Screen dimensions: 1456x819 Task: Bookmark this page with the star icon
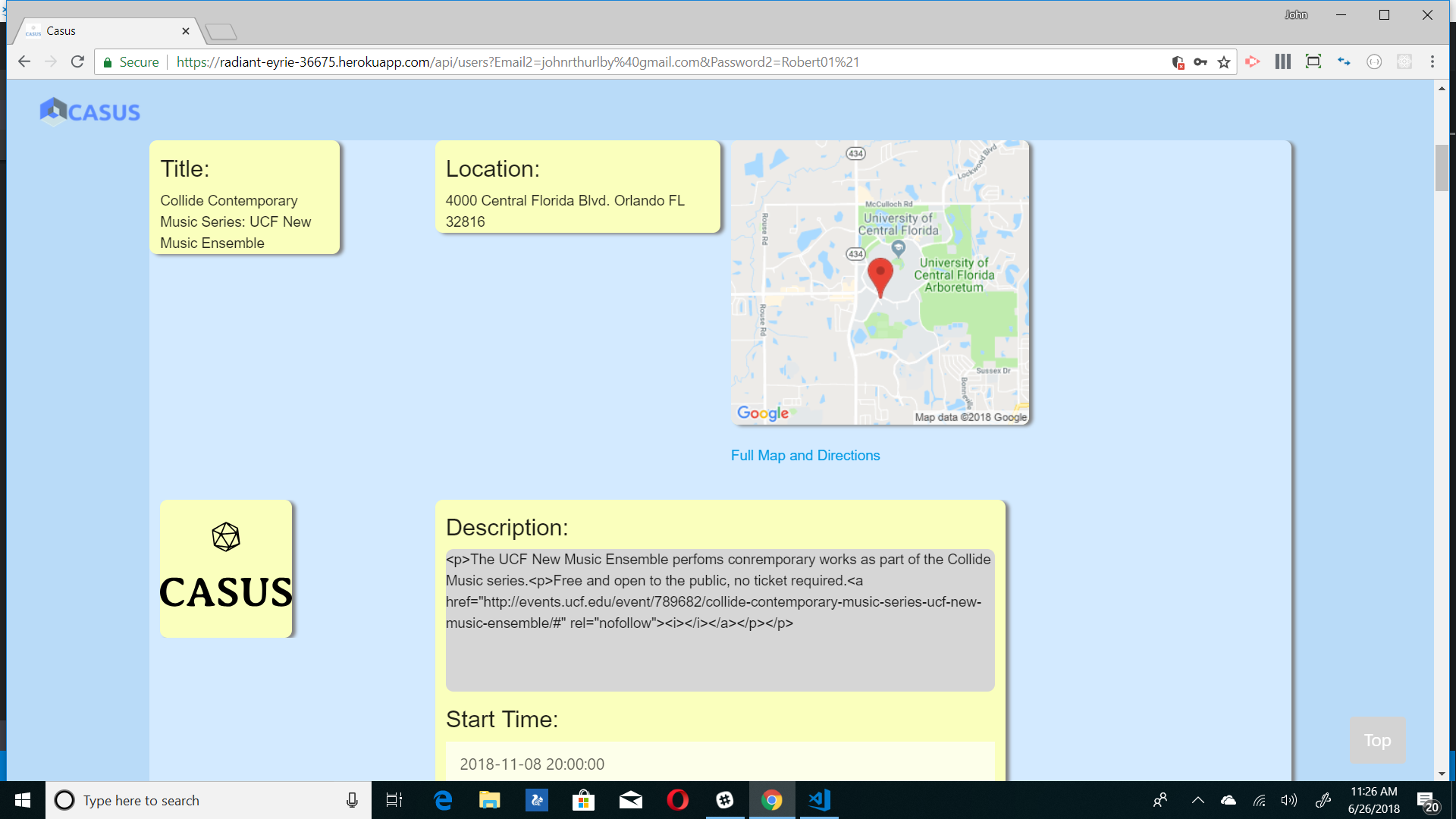1224,61
